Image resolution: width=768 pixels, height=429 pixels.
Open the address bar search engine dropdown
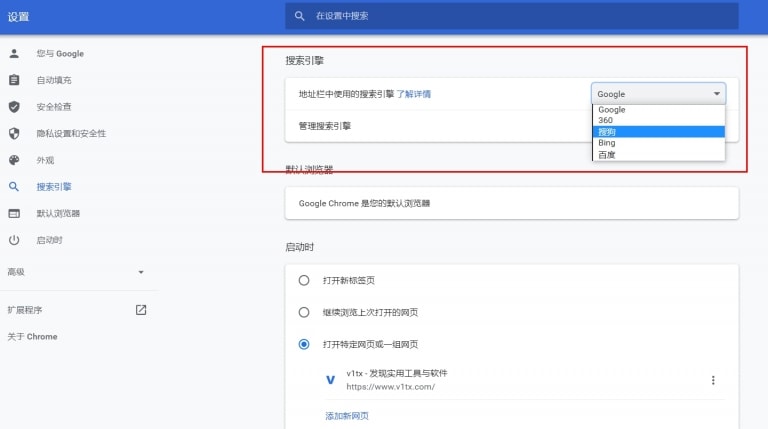(658, 94)
